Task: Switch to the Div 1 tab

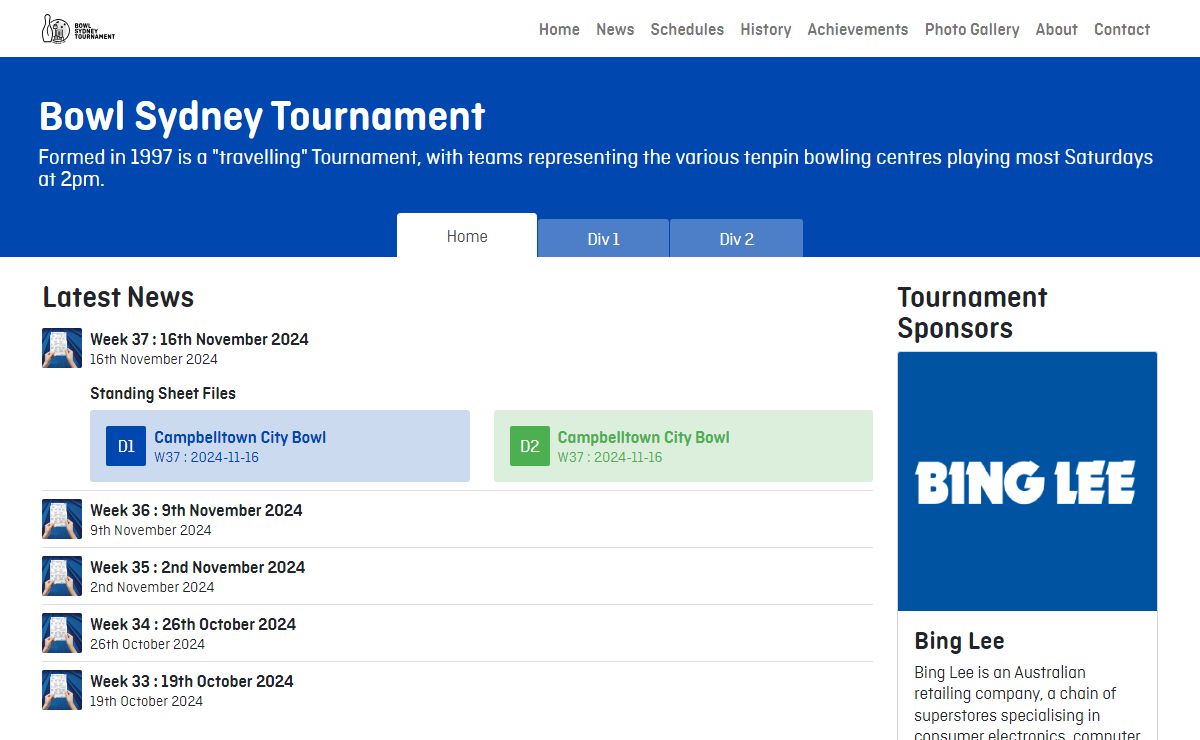Action: coord(604,239)
